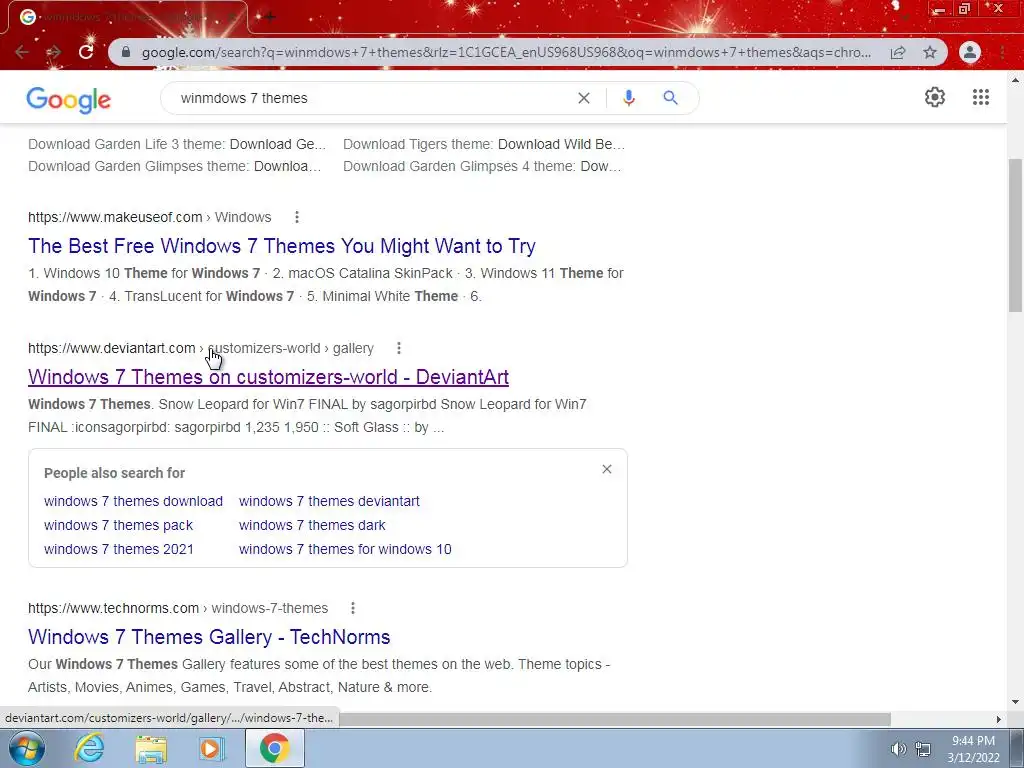Click the Google search input field

[372, 98]
